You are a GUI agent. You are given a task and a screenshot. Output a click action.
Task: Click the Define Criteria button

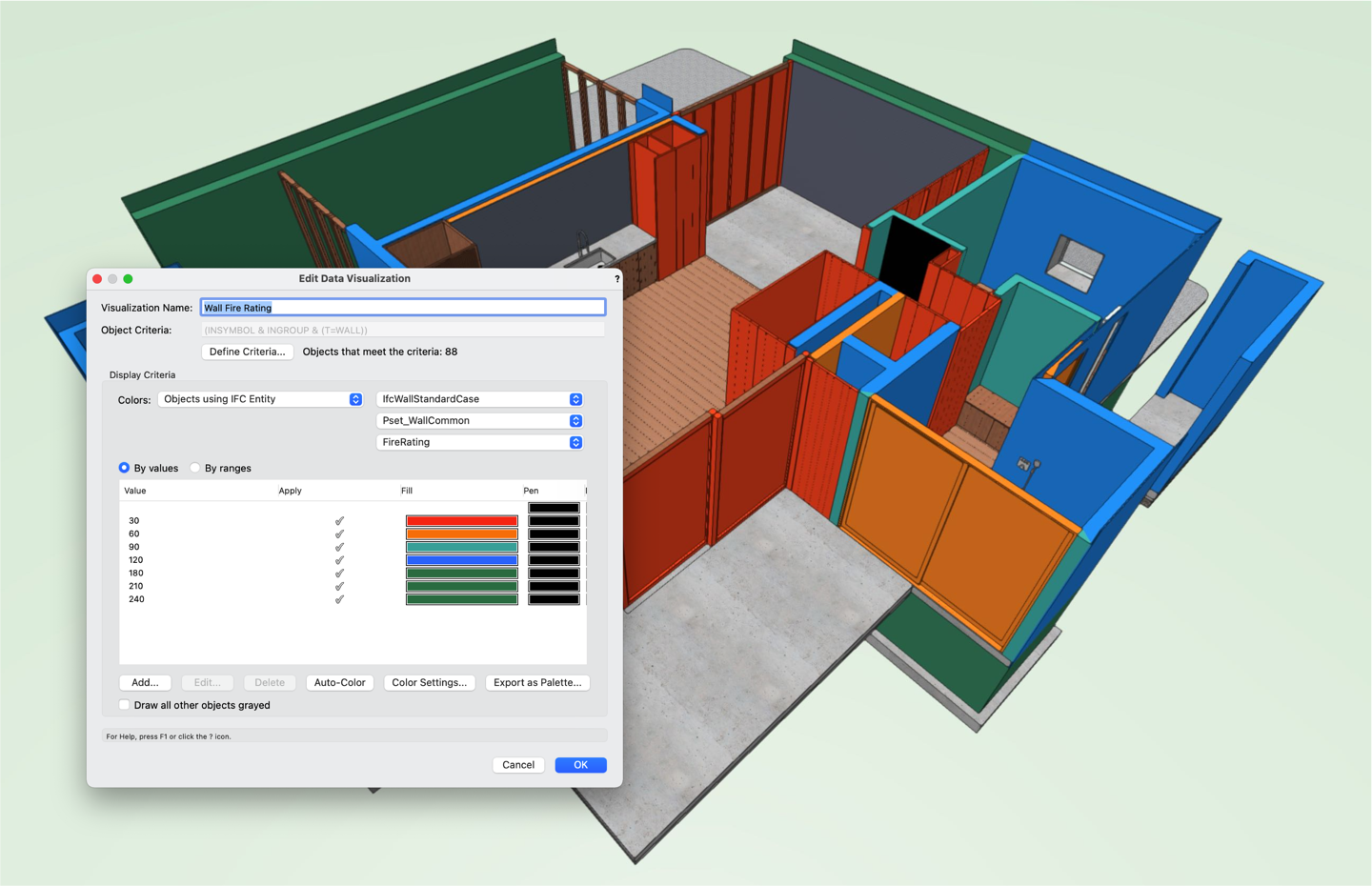pyautogui.click(x=247, y=352)
